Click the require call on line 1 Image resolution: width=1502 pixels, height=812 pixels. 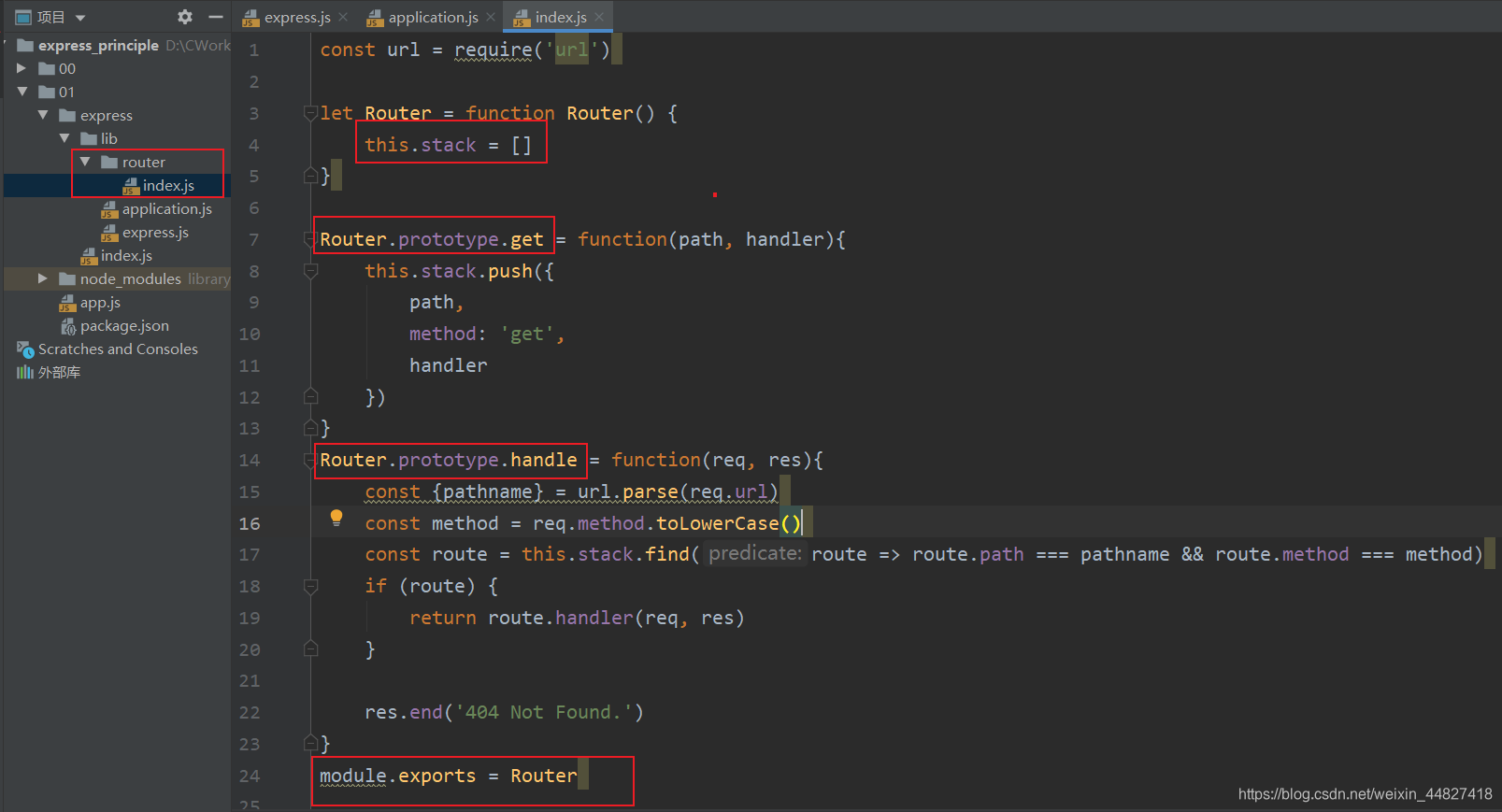pos(494,50)
